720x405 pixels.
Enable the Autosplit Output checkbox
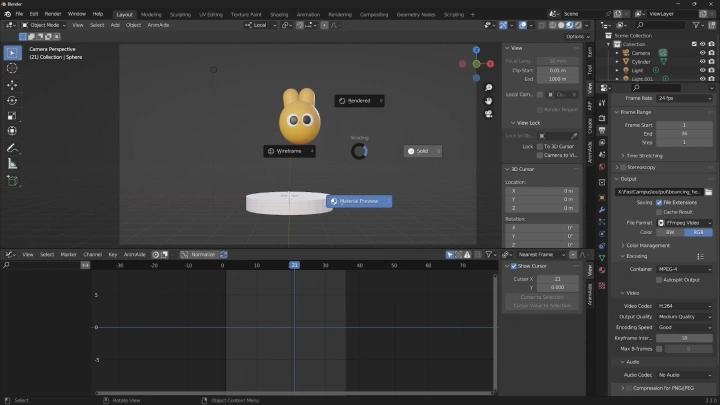click(659, 280)
